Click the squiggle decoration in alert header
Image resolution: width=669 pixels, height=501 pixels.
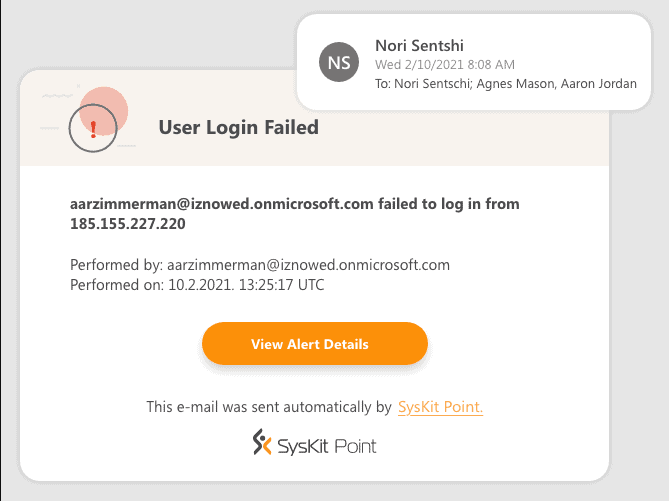(x=56, y=95)
